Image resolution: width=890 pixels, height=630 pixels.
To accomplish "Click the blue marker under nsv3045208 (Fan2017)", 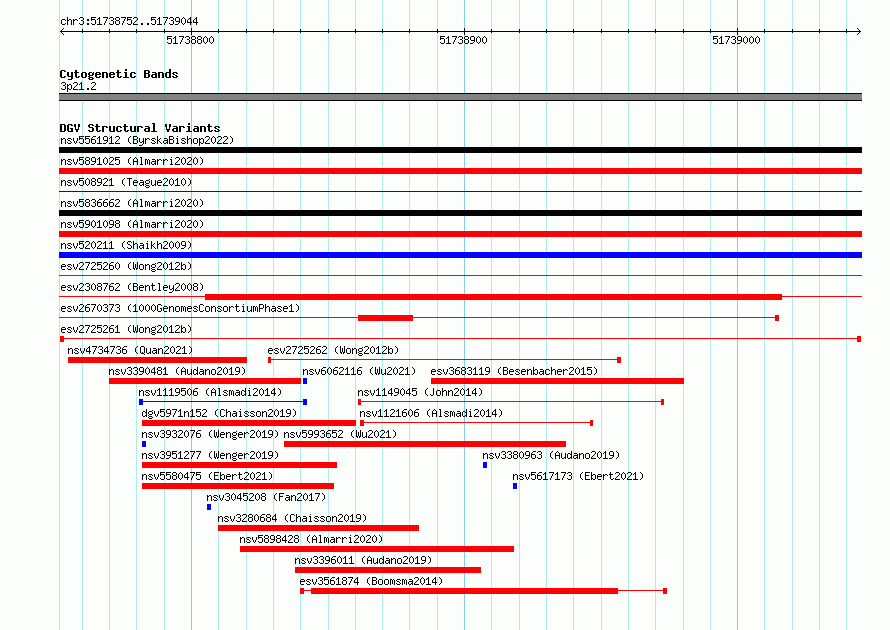I will click(x=209, y=507).
